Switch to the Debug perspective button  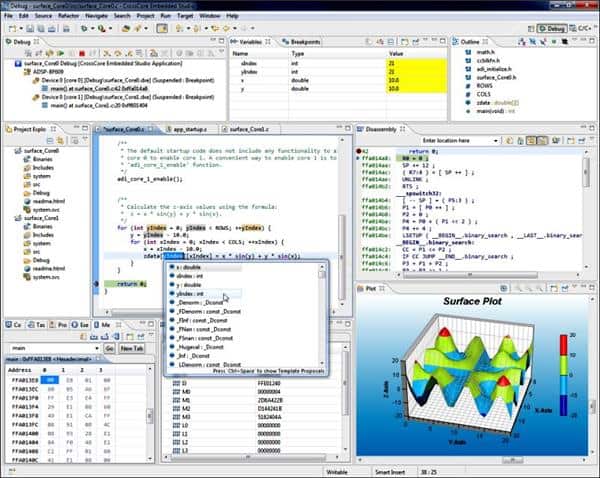(549, 29)
